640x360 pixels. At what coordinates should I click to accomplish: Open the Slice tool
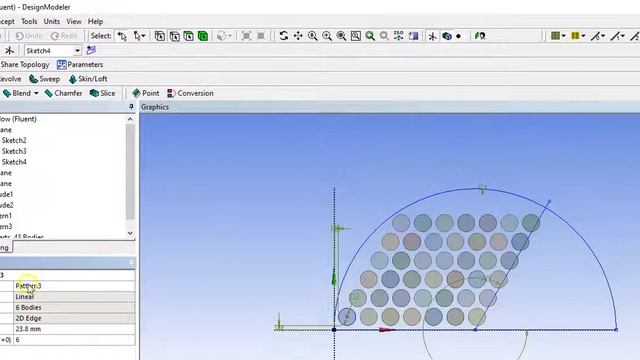(x=102, y=93)
